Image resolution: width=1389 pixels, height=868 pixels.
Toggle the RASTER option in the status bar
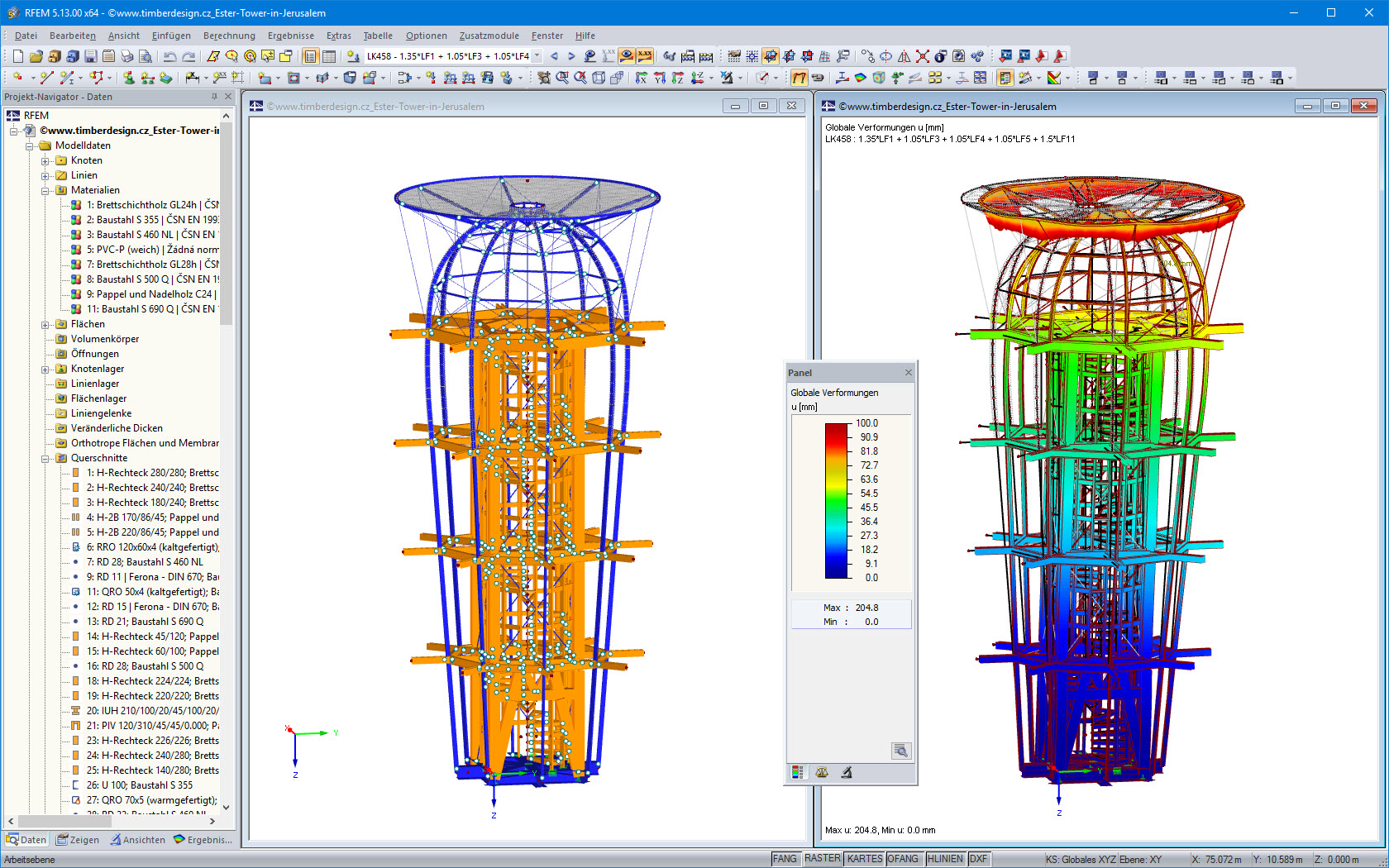[x=822, y=859]
